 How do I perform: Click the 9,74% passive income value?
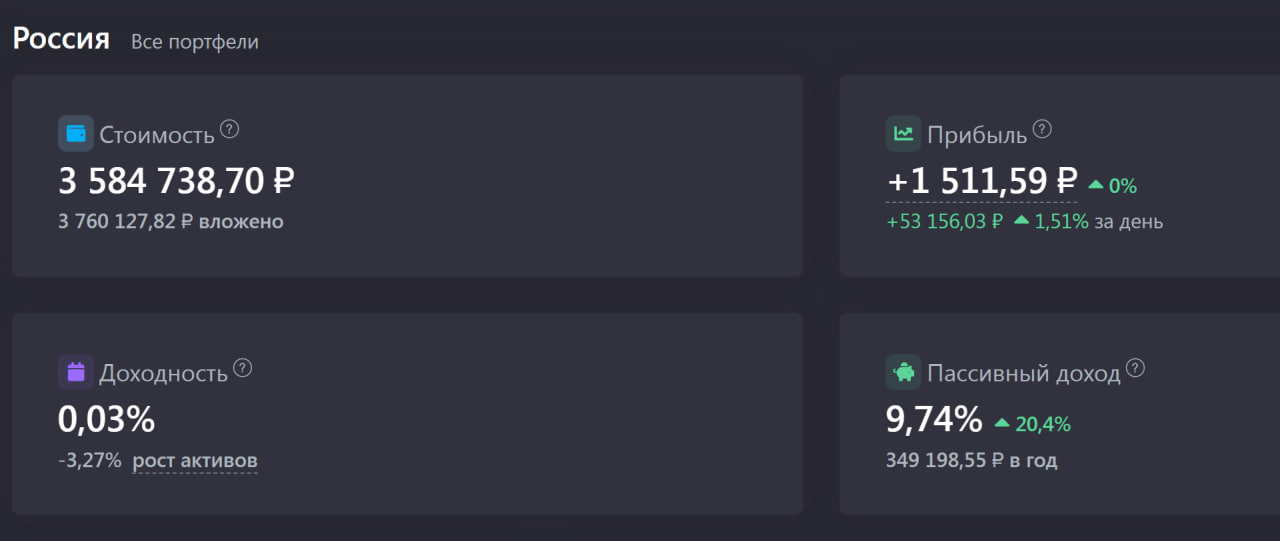click(x=934, y=420)
